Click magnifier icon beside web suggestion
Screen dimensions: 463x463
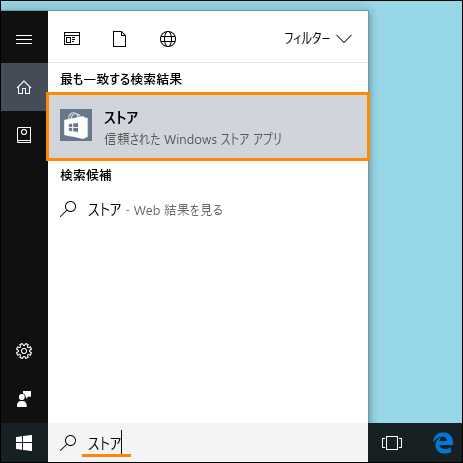click(x=68, y=209)
